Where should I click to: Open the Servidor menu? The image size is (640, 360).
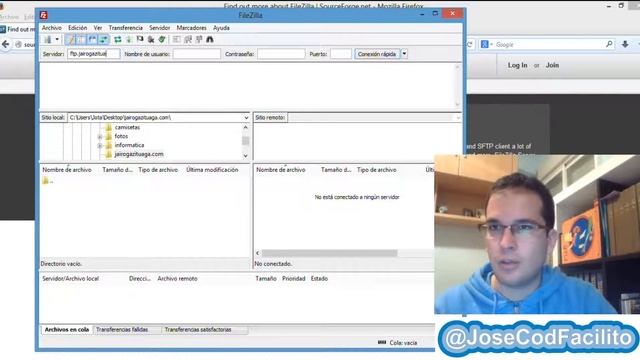tap(160, 28)
